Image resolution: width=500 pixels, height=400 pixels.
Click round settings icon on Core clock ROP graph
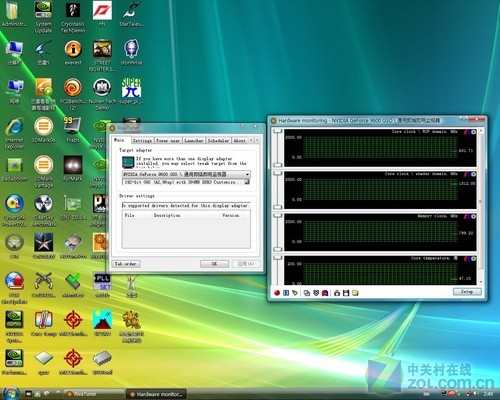473,132
